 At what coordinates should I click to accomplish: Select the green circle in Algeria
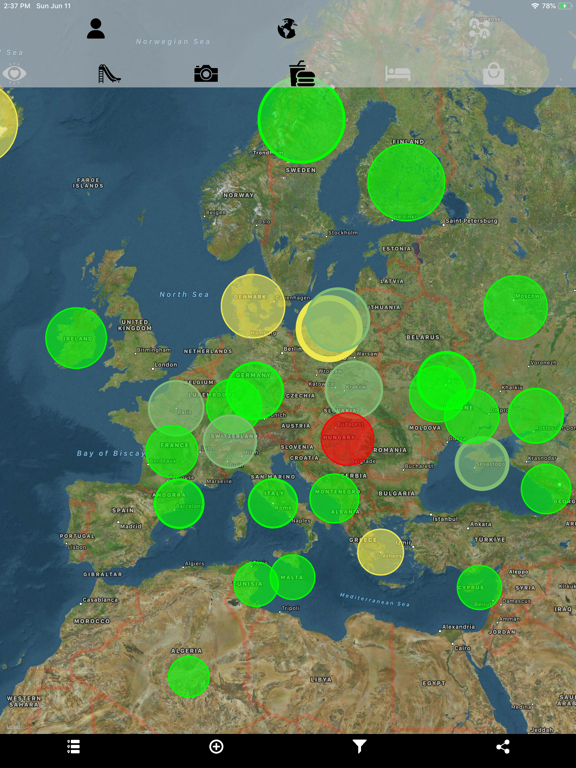coord(189,676)
